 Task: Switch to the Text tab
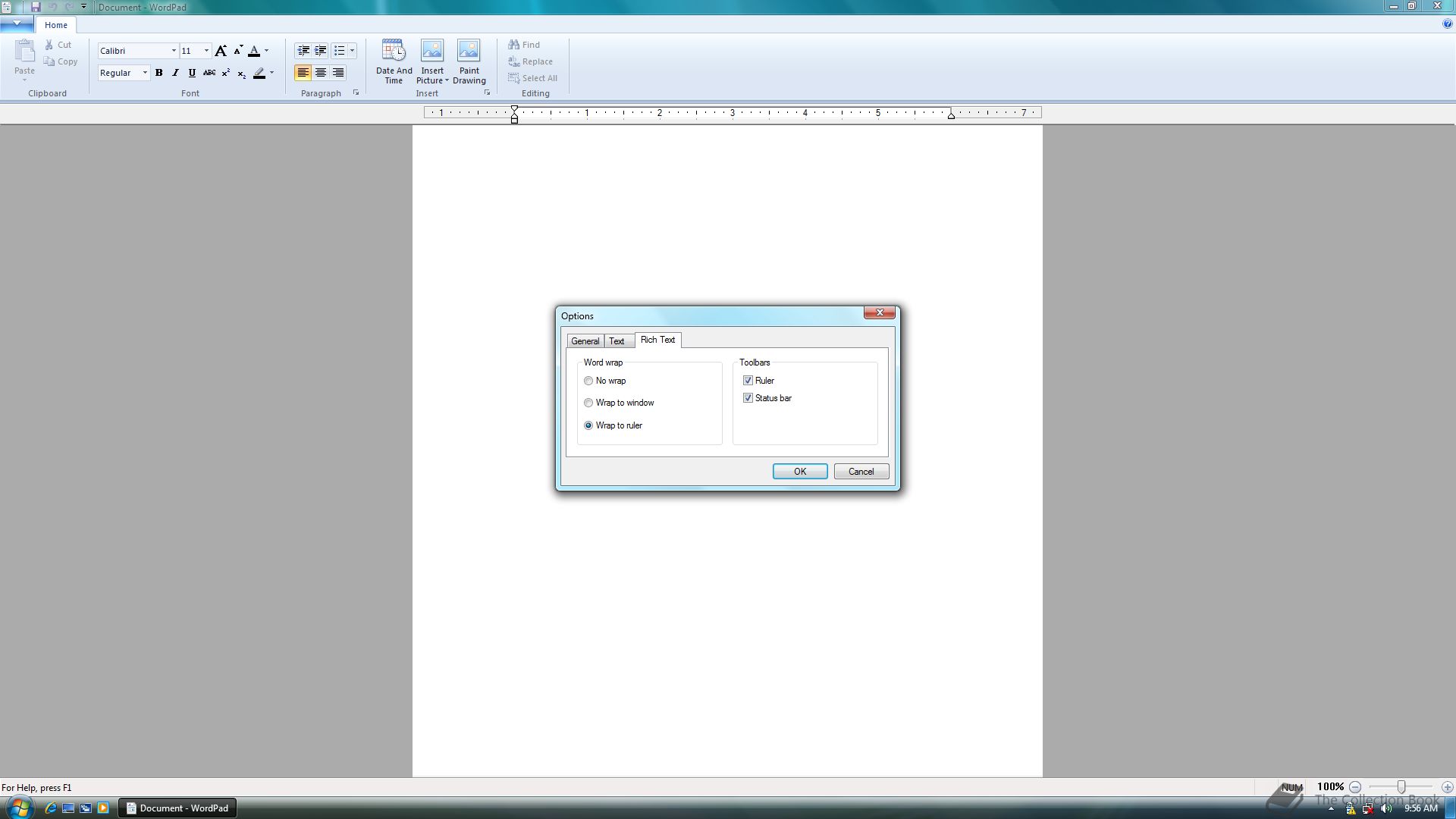click(617, 341)
